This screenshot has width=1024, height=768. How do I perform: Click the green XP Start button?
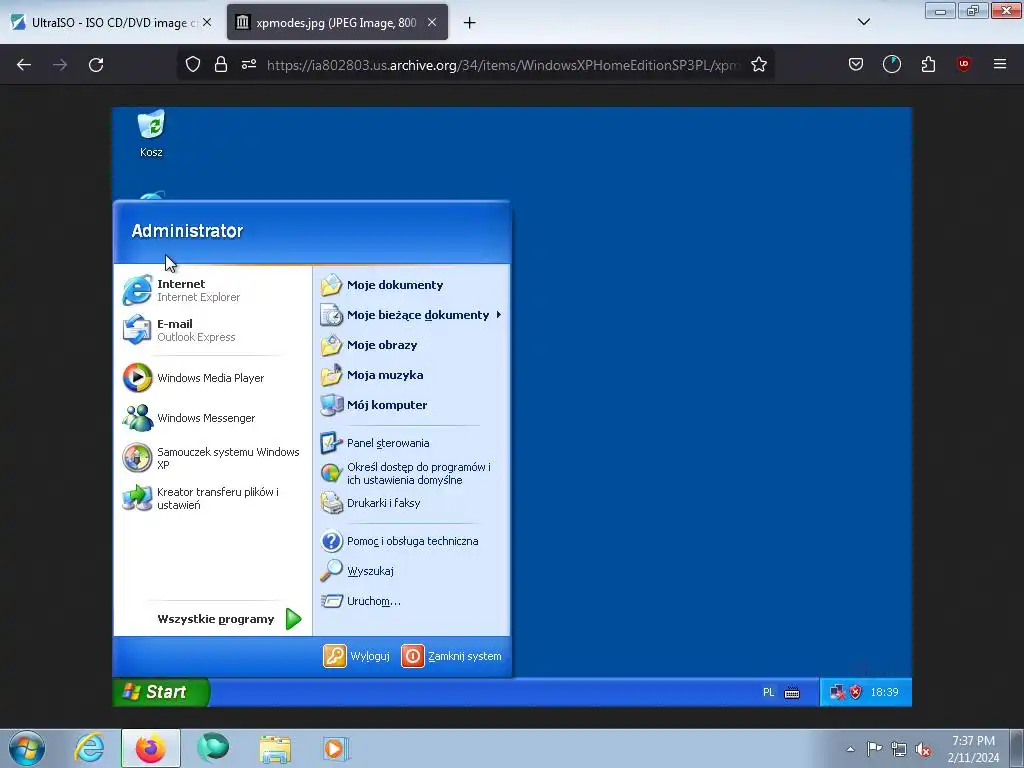(x=161, y=692)
